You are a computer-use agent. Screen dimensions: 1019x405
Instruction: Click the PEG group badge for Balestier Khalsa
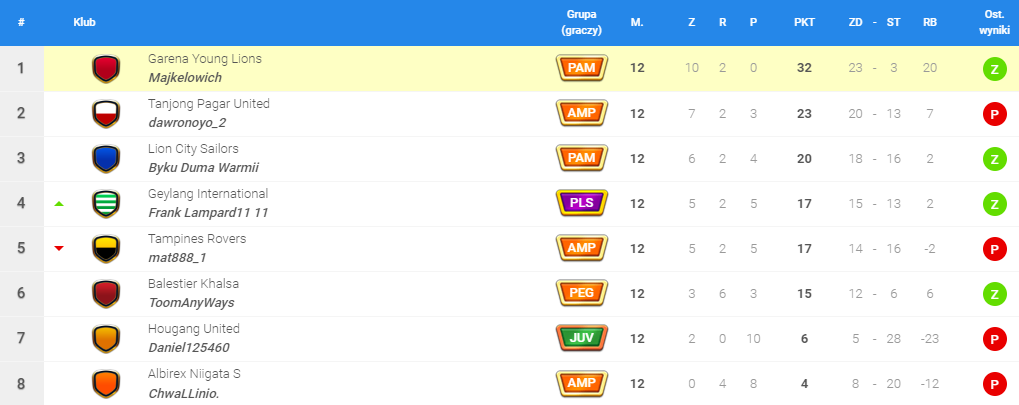pyautogui.click(x=580, y=293)
